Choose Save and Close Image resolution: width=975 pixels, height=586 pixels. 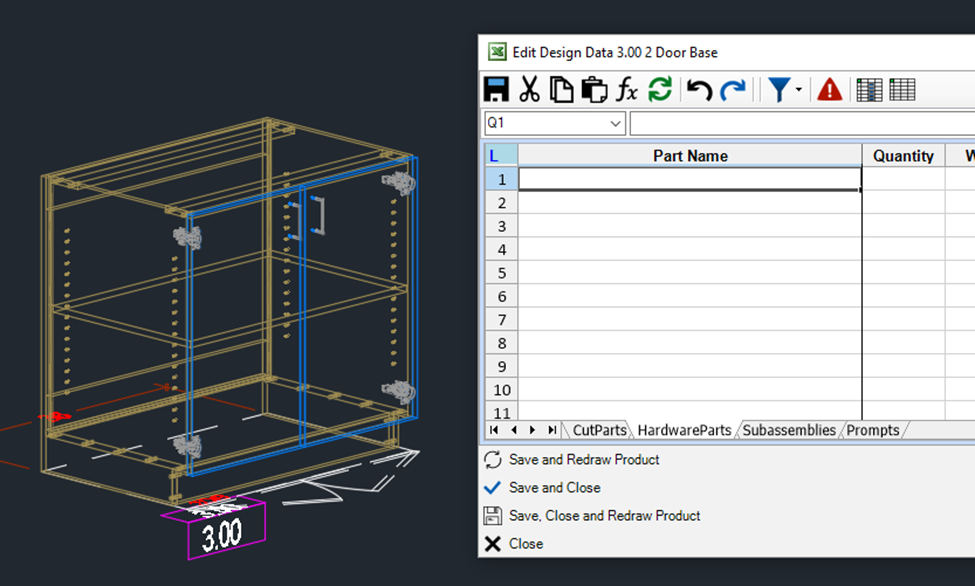[554, 488]
